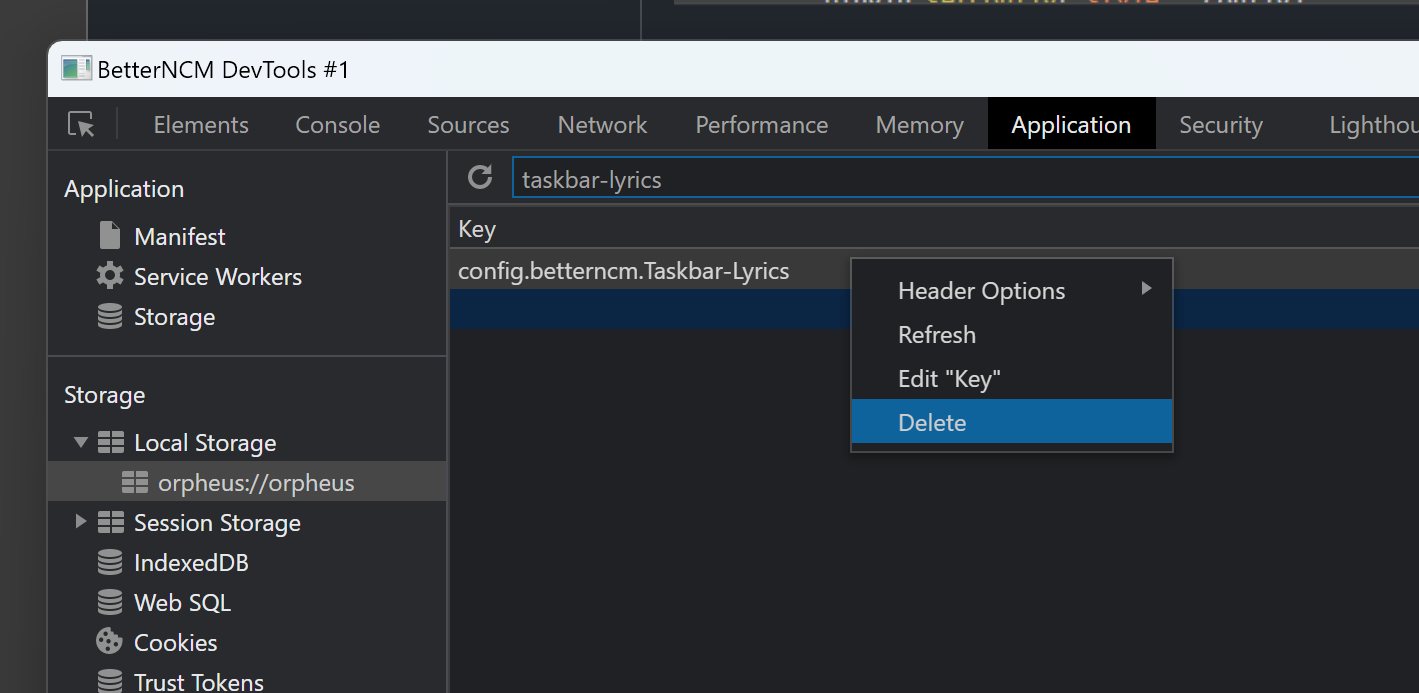Open Manifest from the Application sidebar

coord(179,236)
